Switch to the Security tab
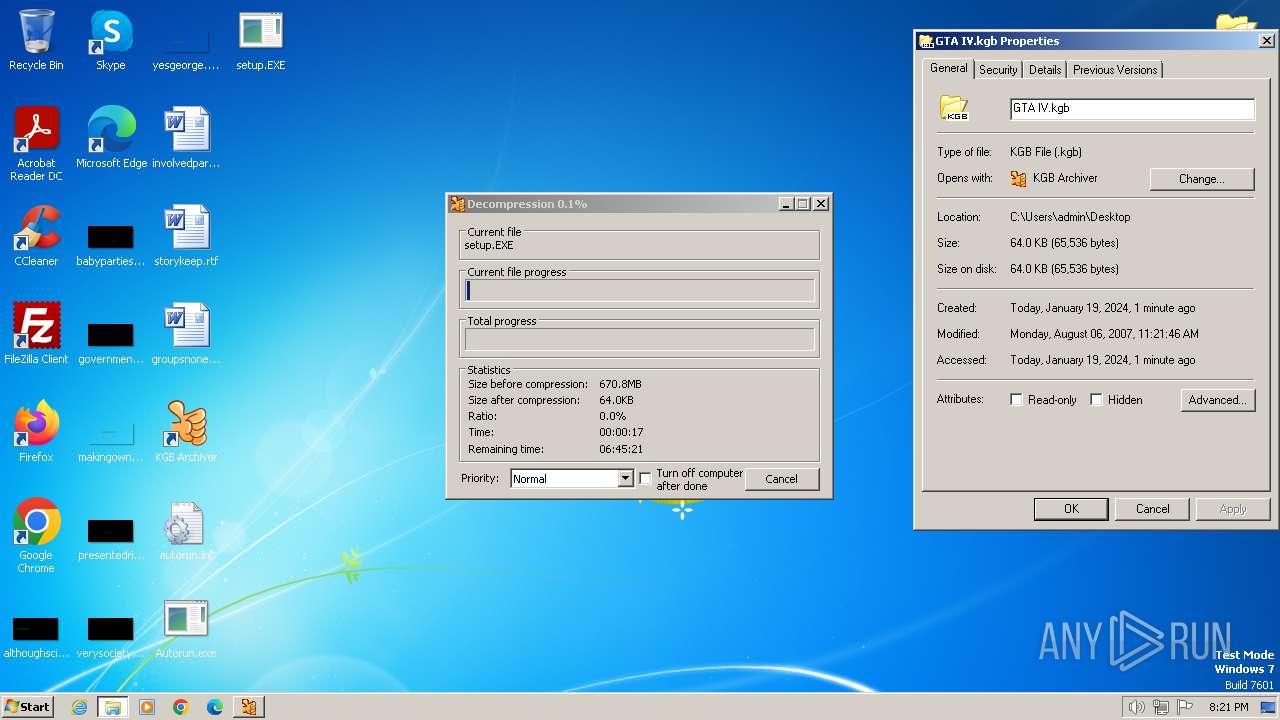The image size is (1280, 720). coord(998,70)
